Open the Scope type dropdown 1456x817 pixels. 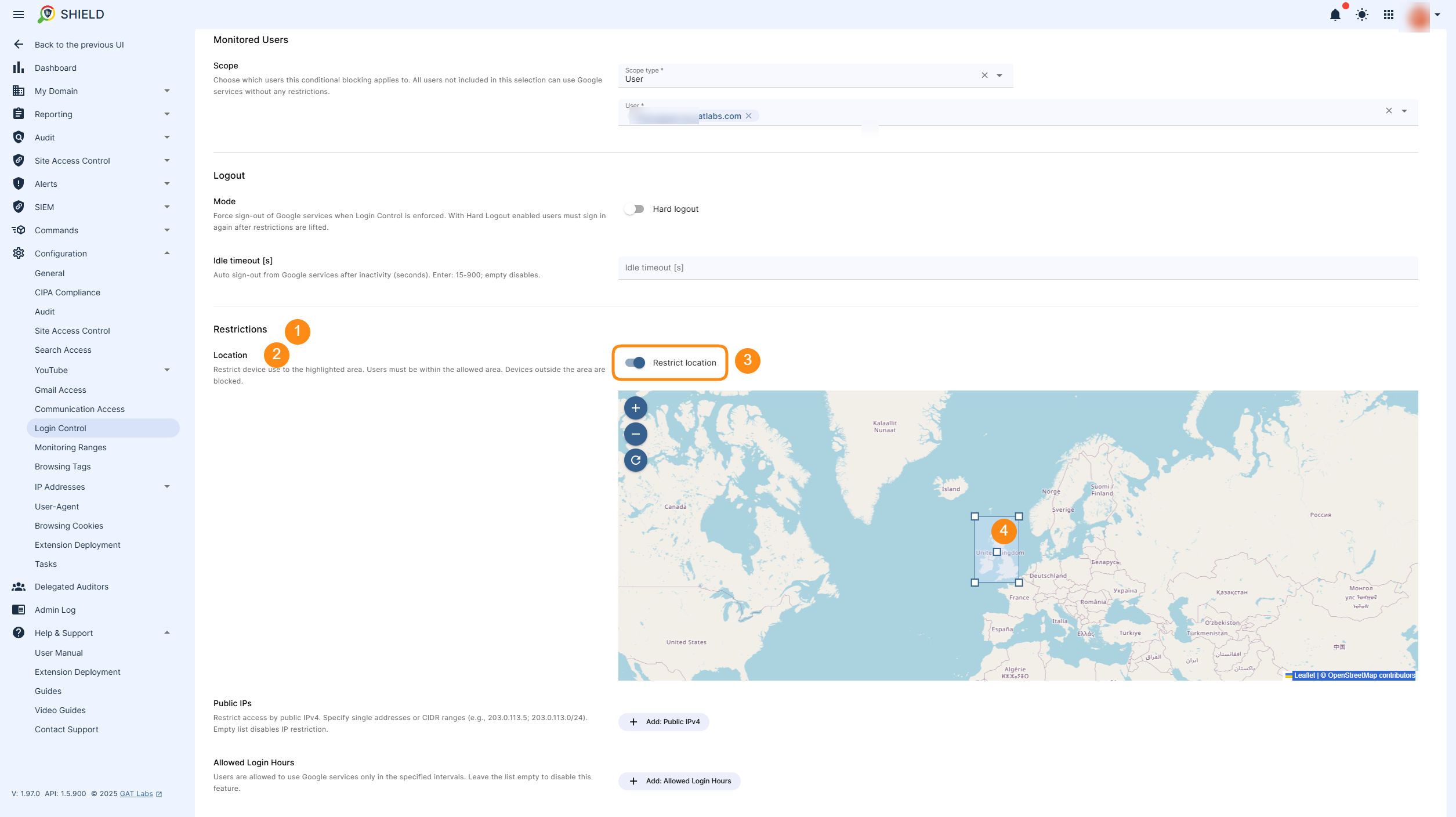(x=999, y=75)
